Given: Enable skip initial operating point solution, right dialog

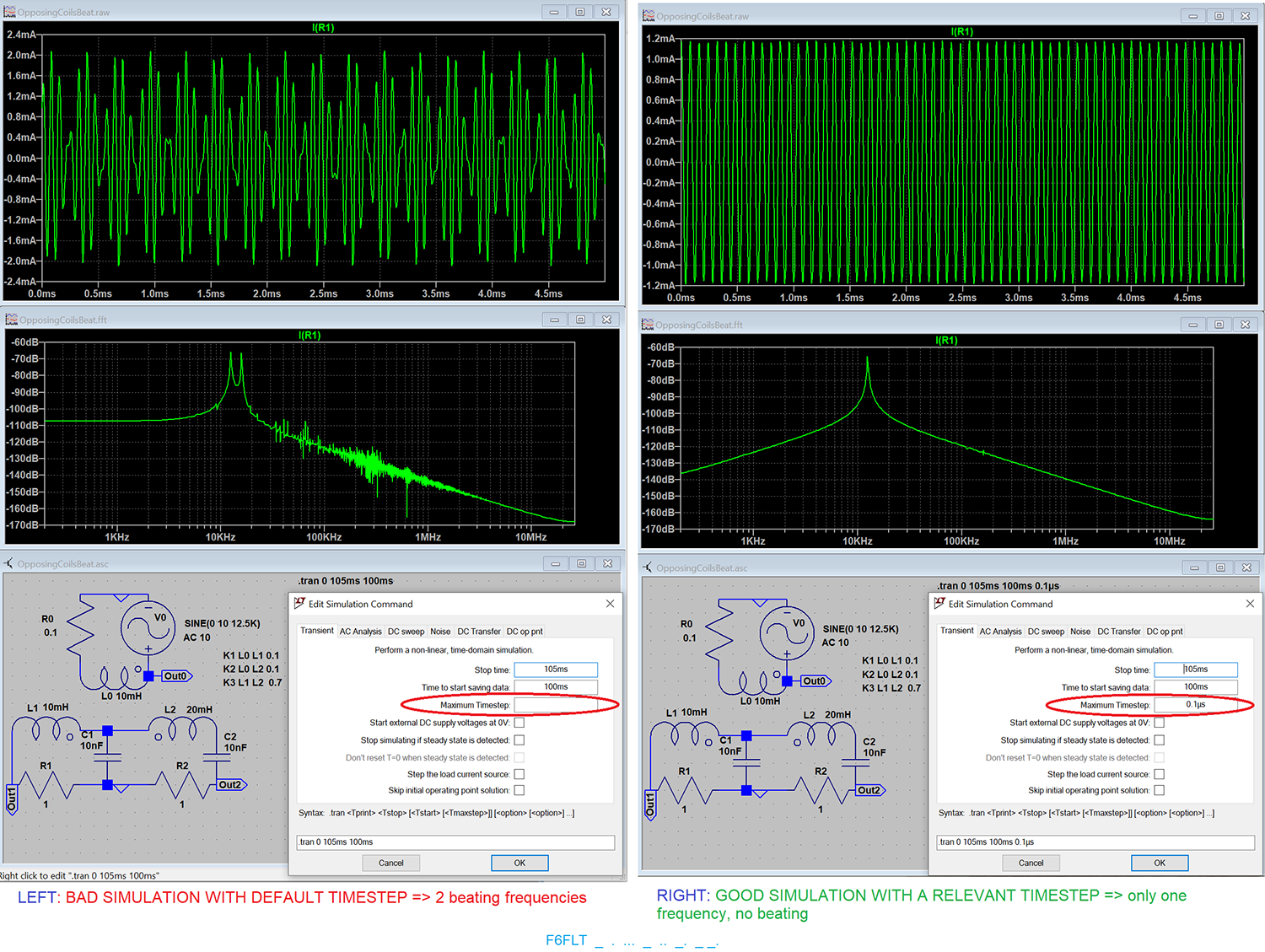Looking at the screenshot, I should pyautogui.click(x=1160, y=790).
